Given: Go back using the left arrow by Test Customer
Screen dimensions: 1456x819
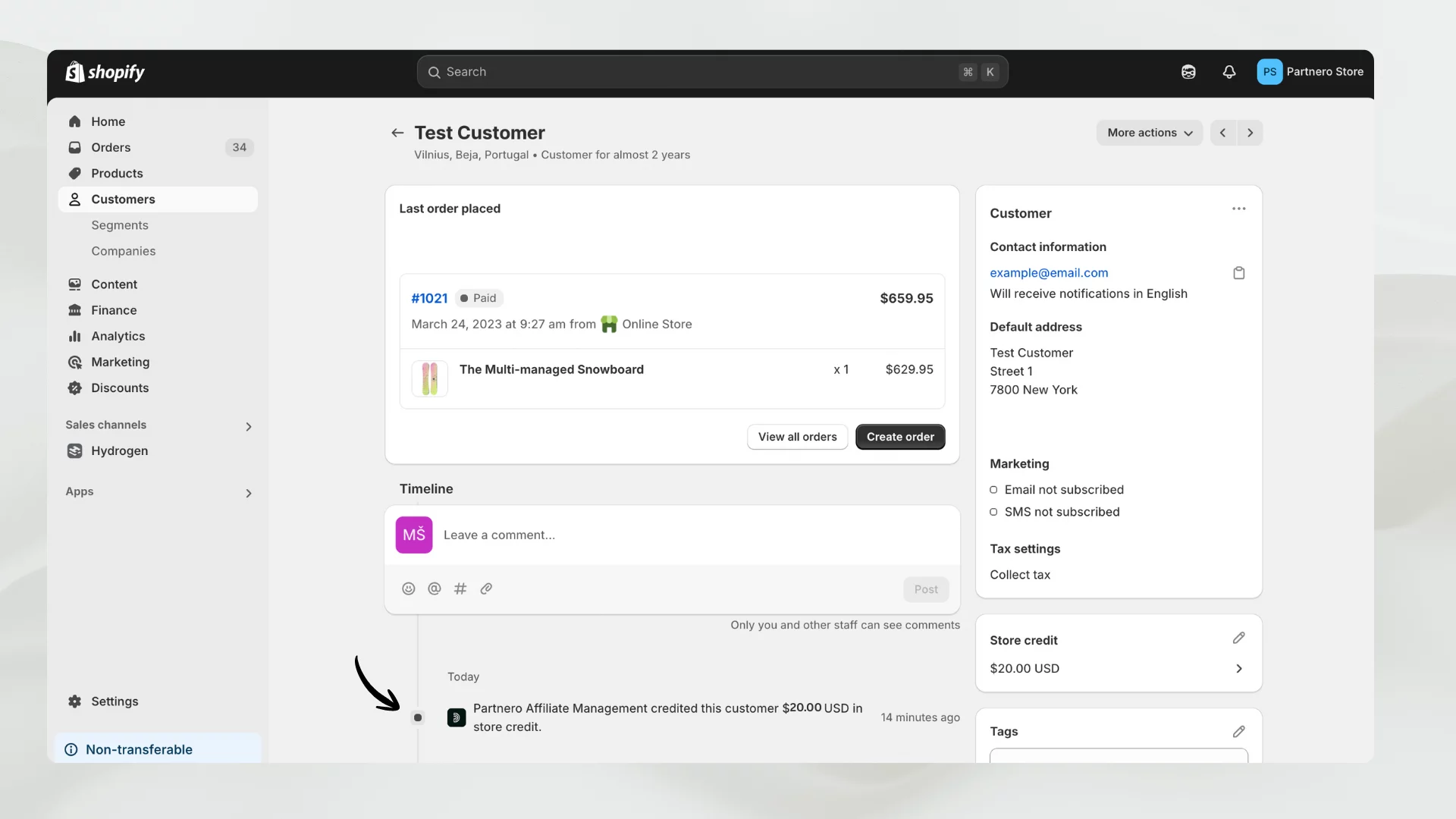Looking at the screenshot, I should tap(397, 133).
